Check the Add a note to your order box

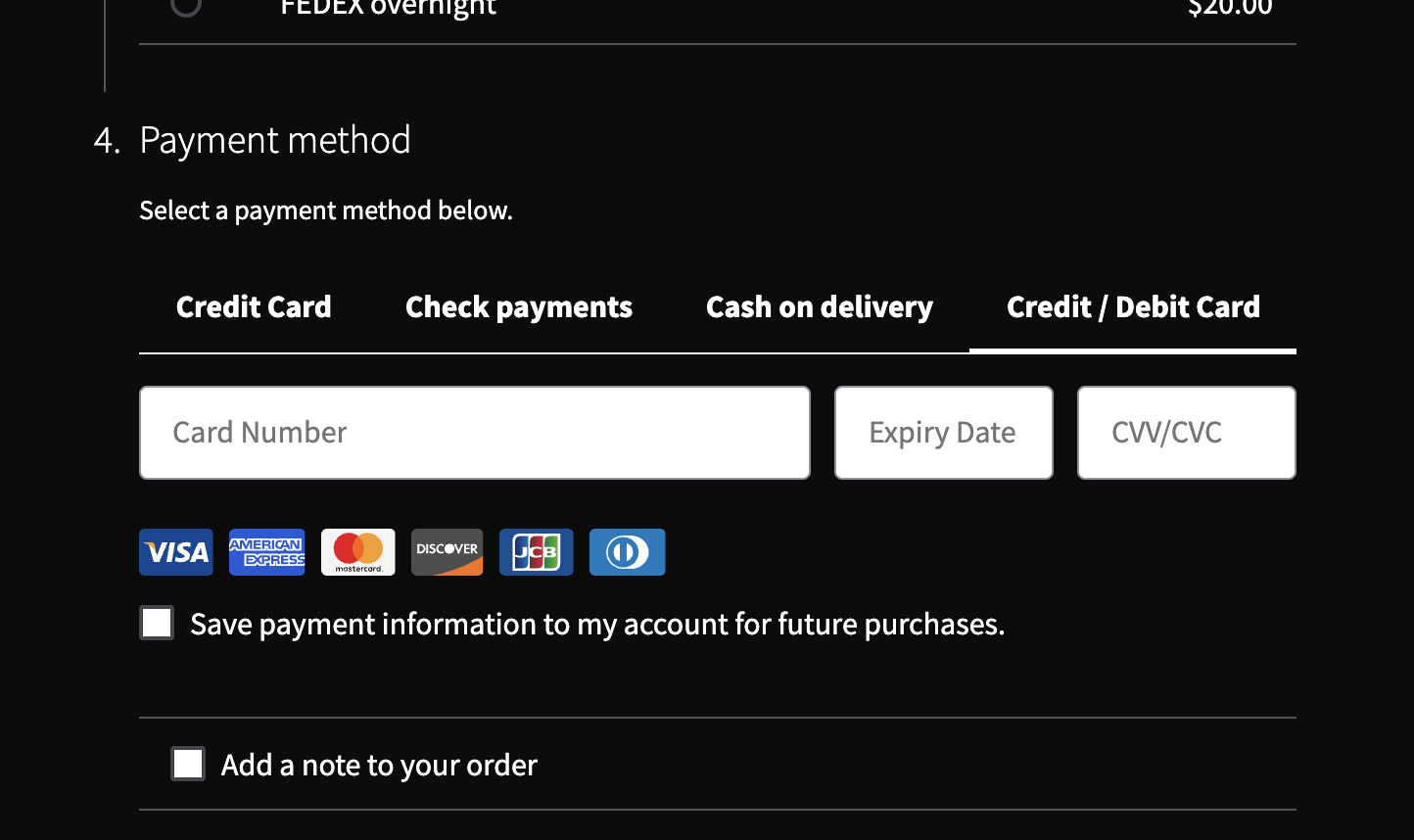click(x=188, y=763)
